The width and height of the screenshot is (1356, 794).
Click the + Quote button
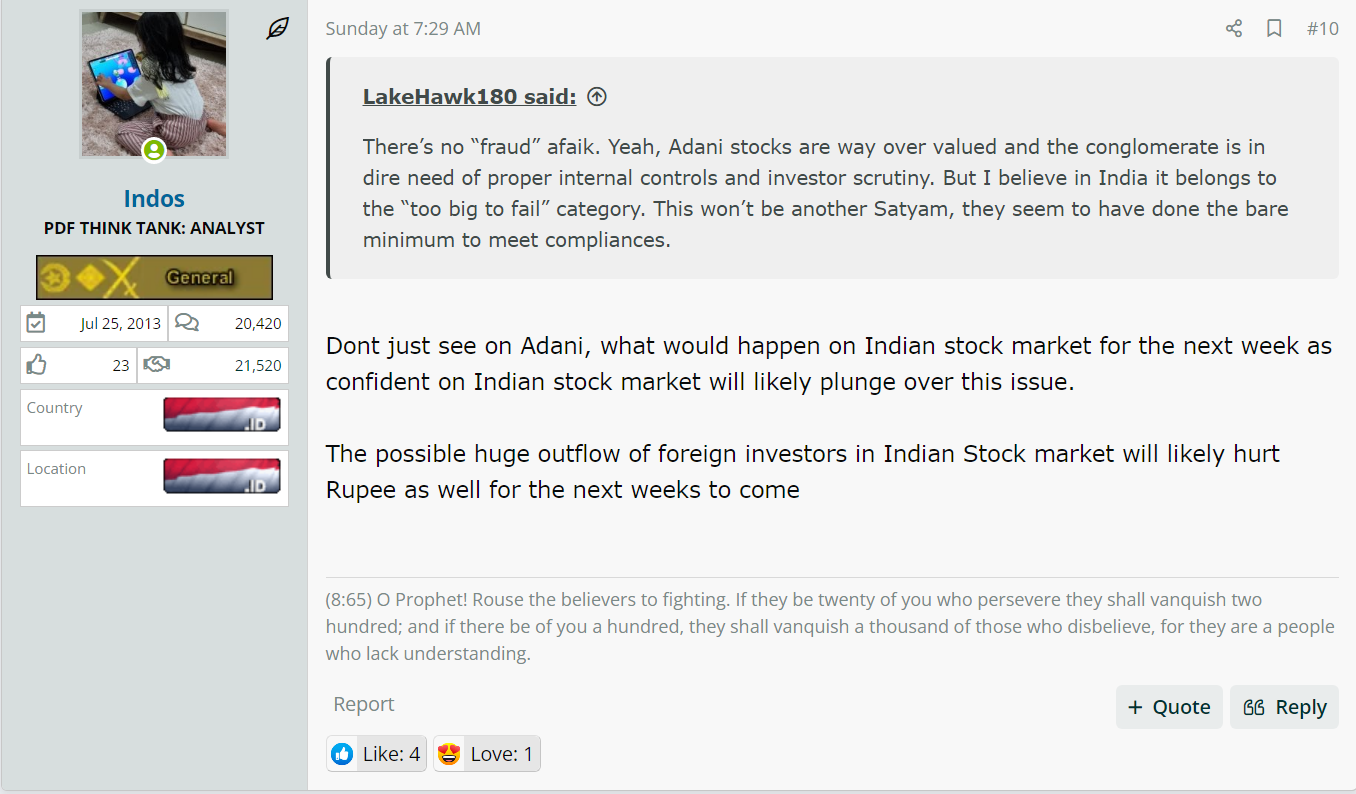[x=1169, y=707]
